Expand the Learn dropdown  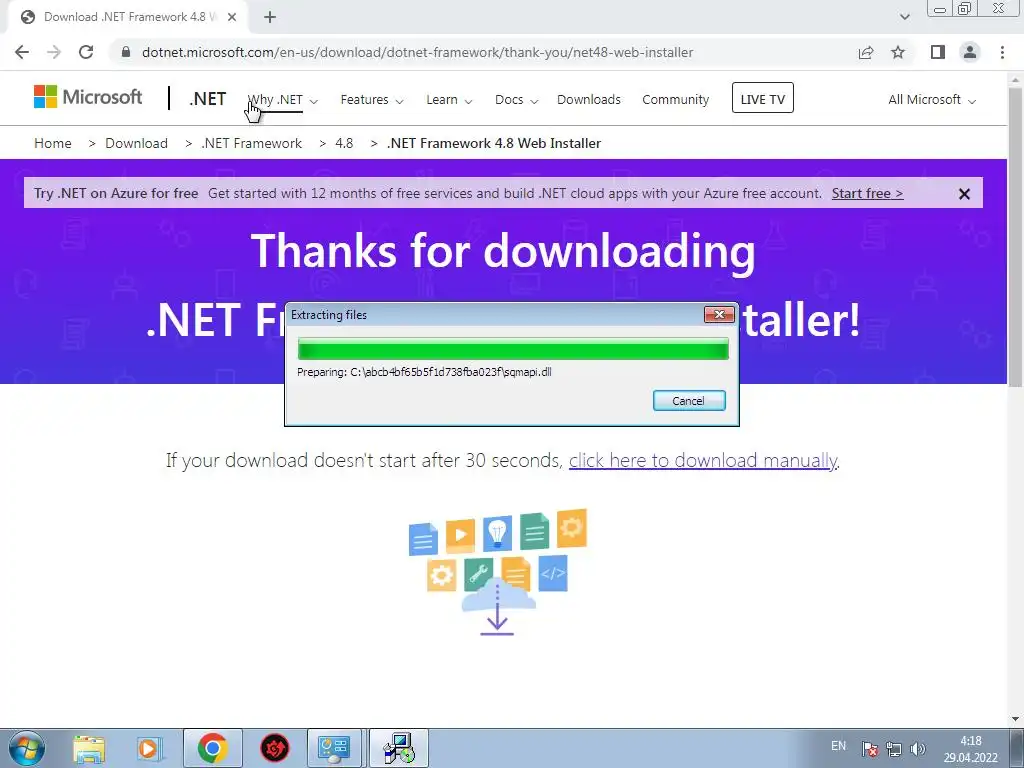pyautogui.click(x=449, y=100)
